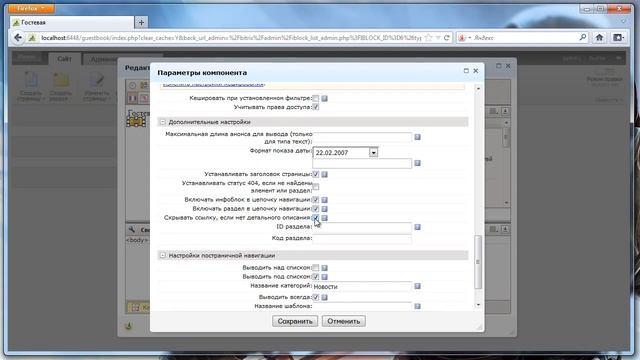
Task: Open the date format dropdown showing 22.02.2007
Action: [373, 153]
